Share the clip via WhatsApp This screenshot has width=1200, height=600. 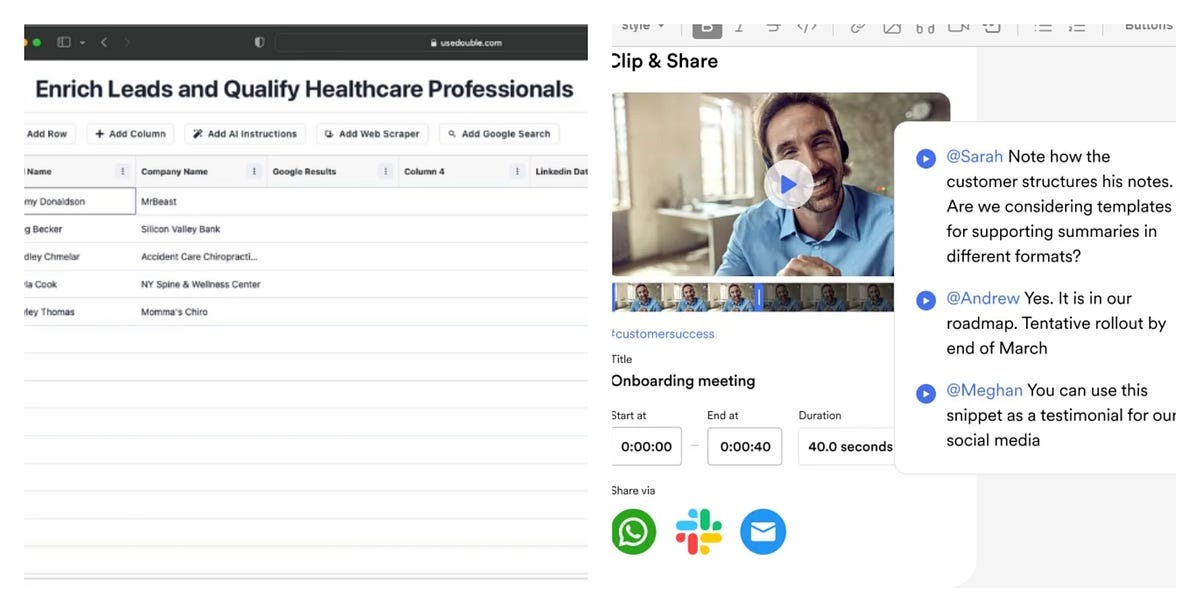(x=633, y=531)
